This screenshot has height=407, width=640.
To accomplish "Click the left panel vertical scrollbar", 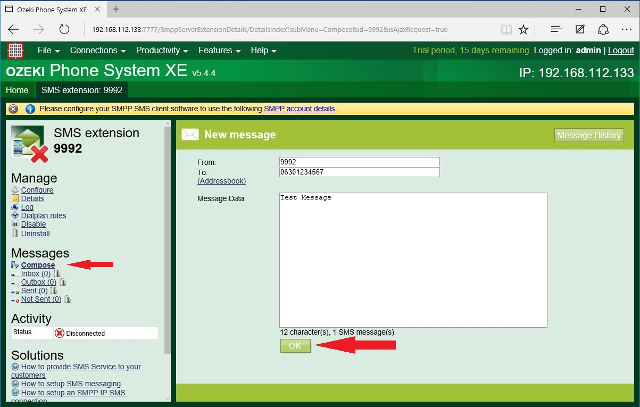I will [167, 240].
